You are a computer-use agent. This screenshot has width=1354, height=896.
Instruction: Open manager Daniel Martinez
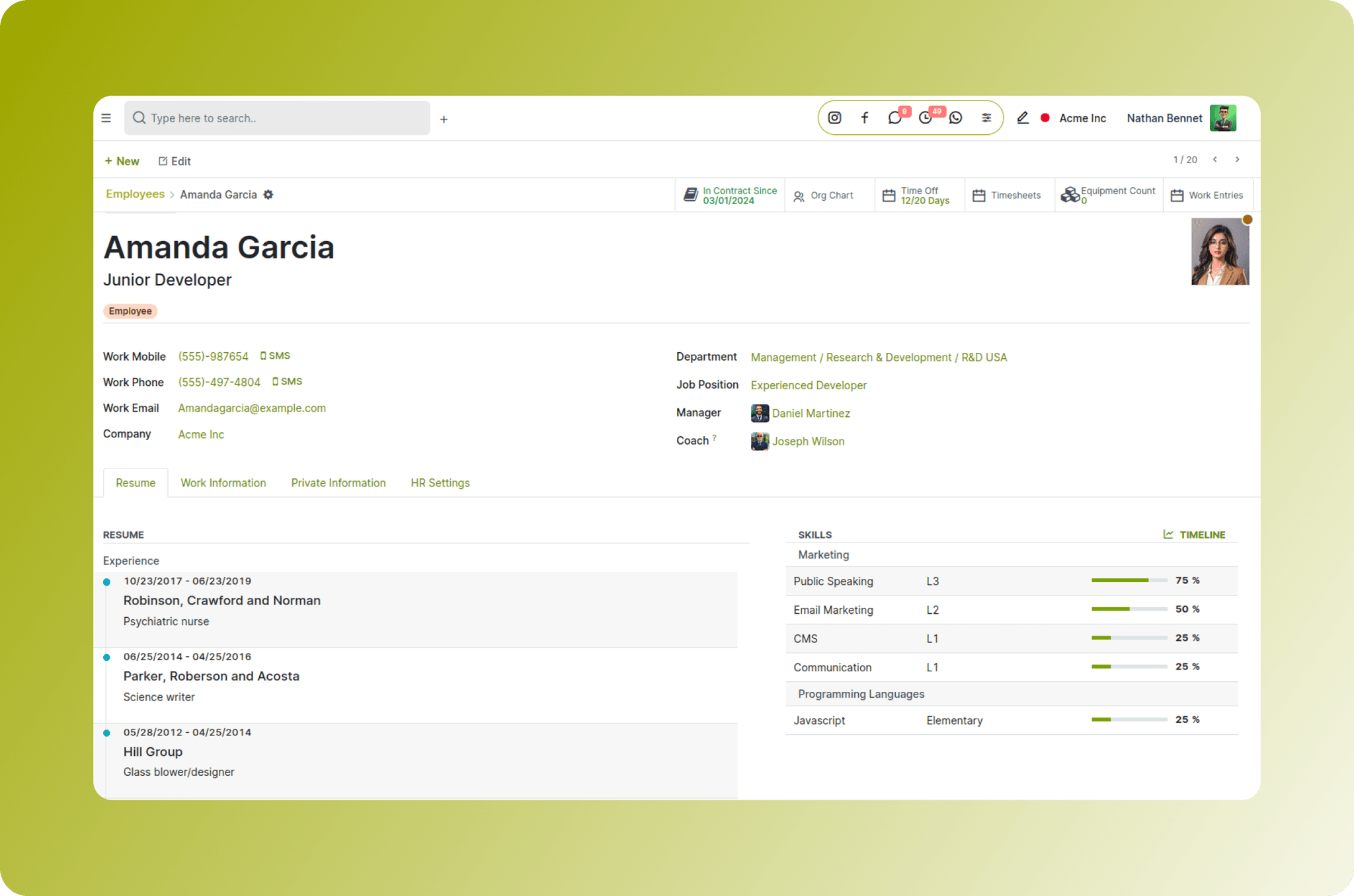click(x=811, y=414)
